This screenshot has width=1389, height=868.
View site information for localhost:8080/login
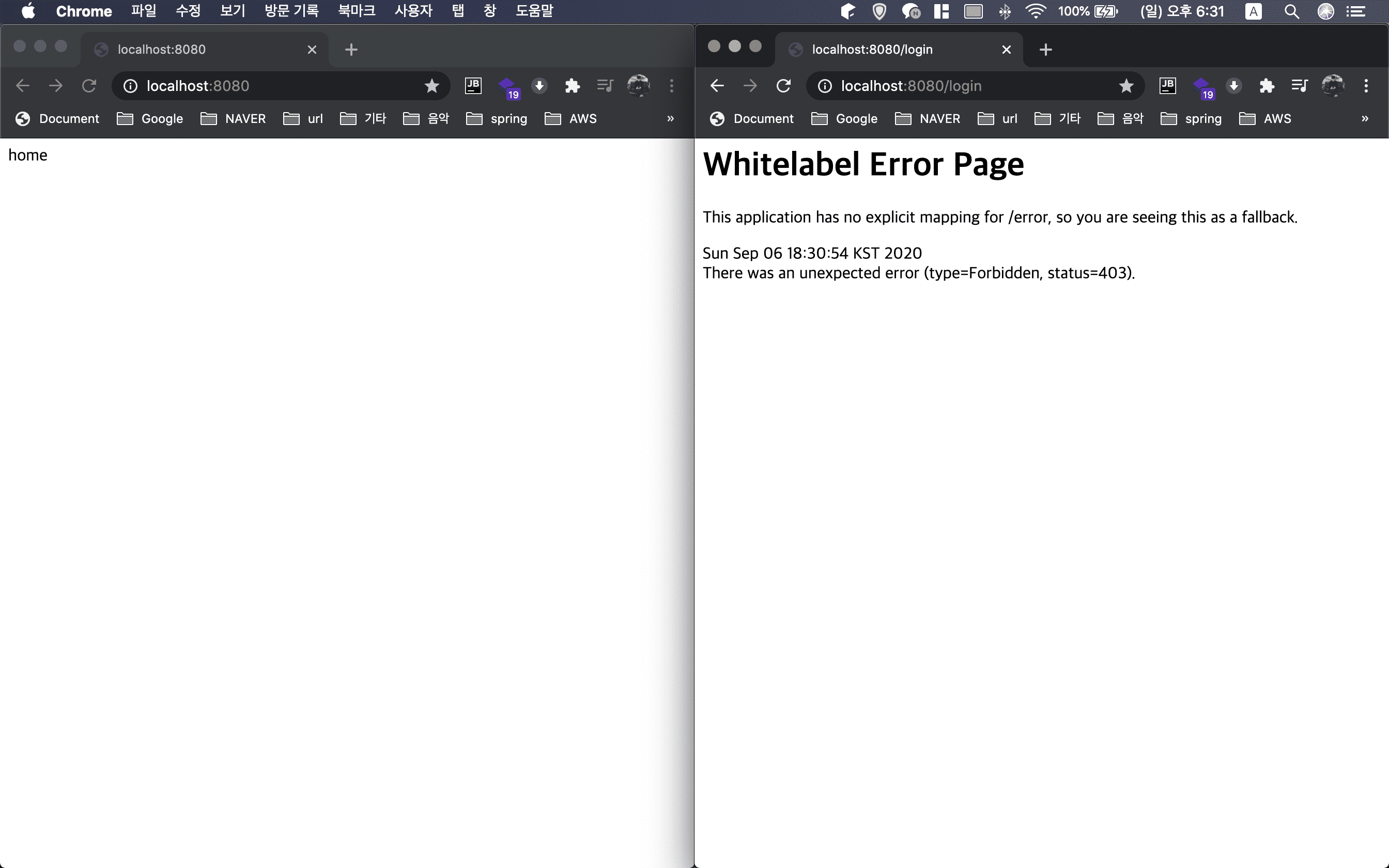point(825,86)
